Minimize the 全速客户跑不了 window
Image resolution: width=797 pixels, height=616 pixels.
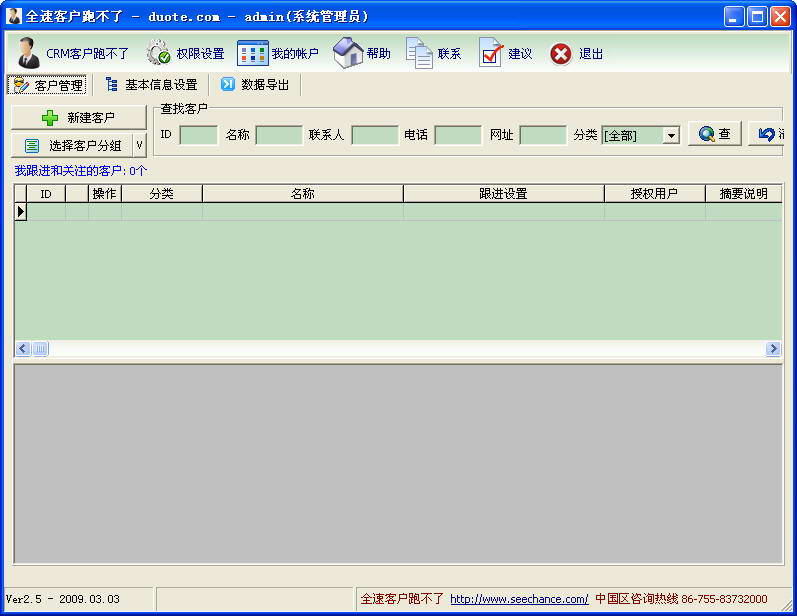[x=733, y=17]
